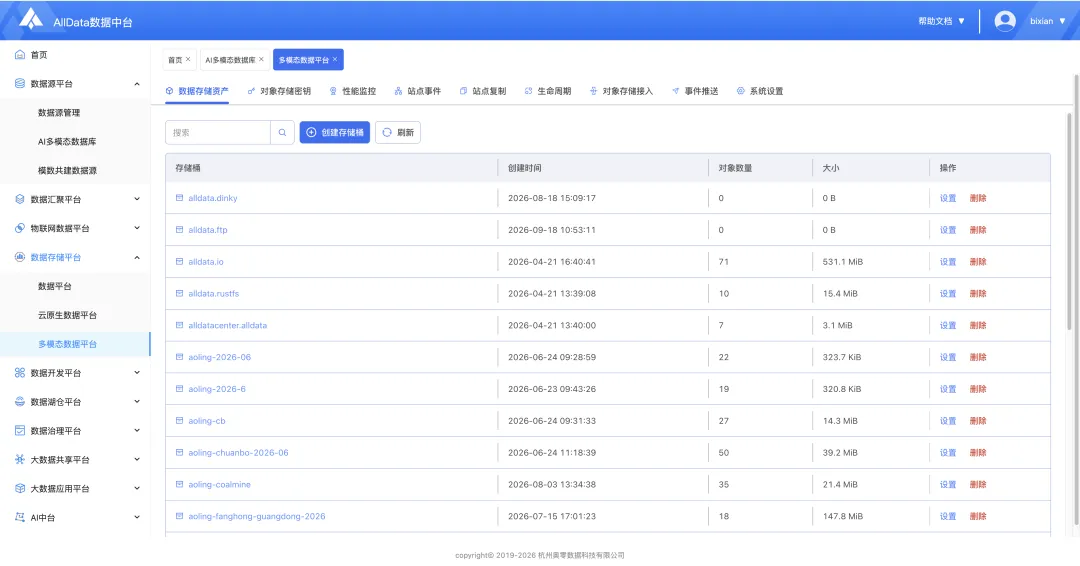Screen dimensions: 1080x566
Task: Click the home icon beside 首页
Action: click(x=20, y=54)
